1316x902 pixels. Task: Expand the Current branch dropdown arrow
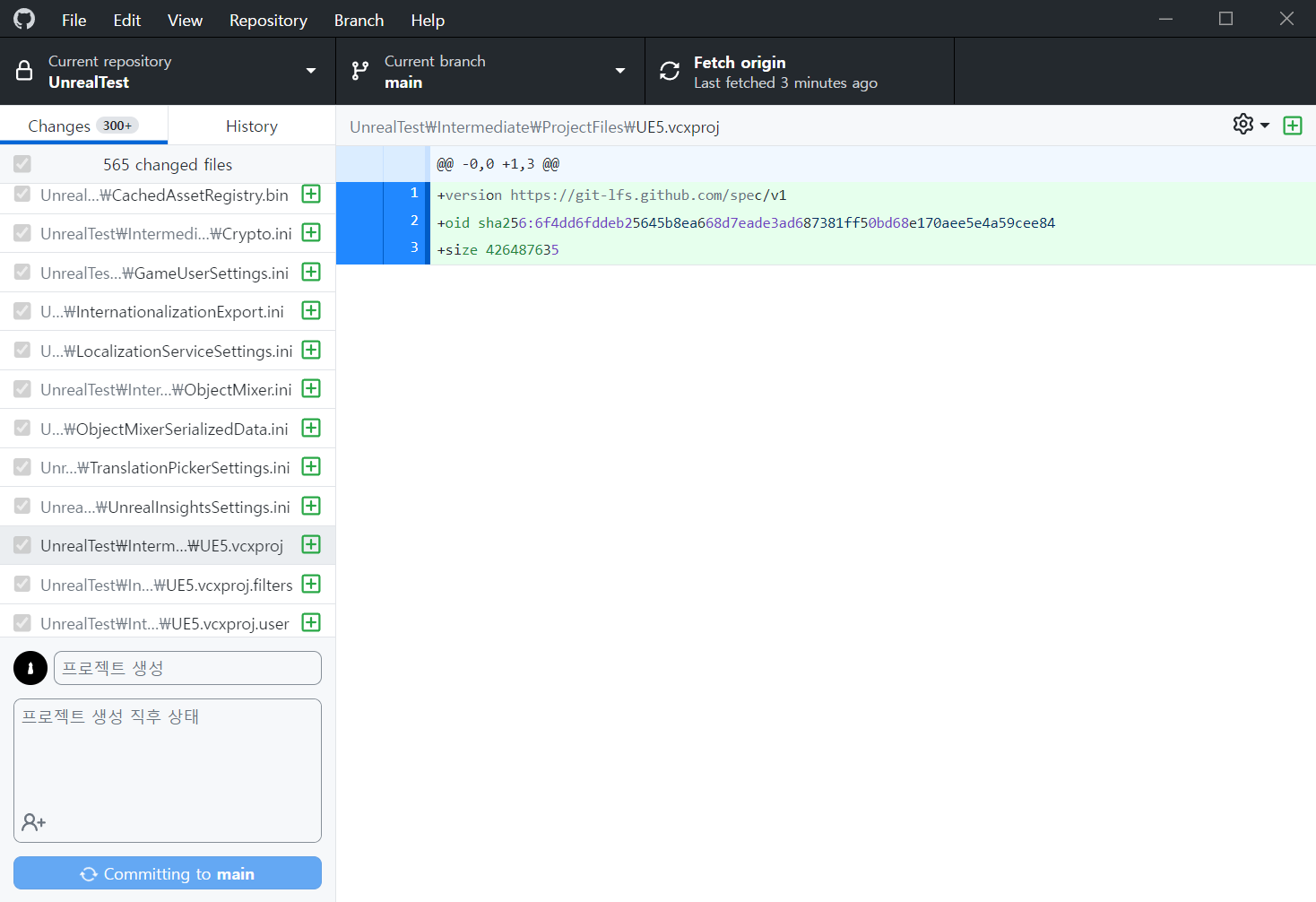pos(620,71)
